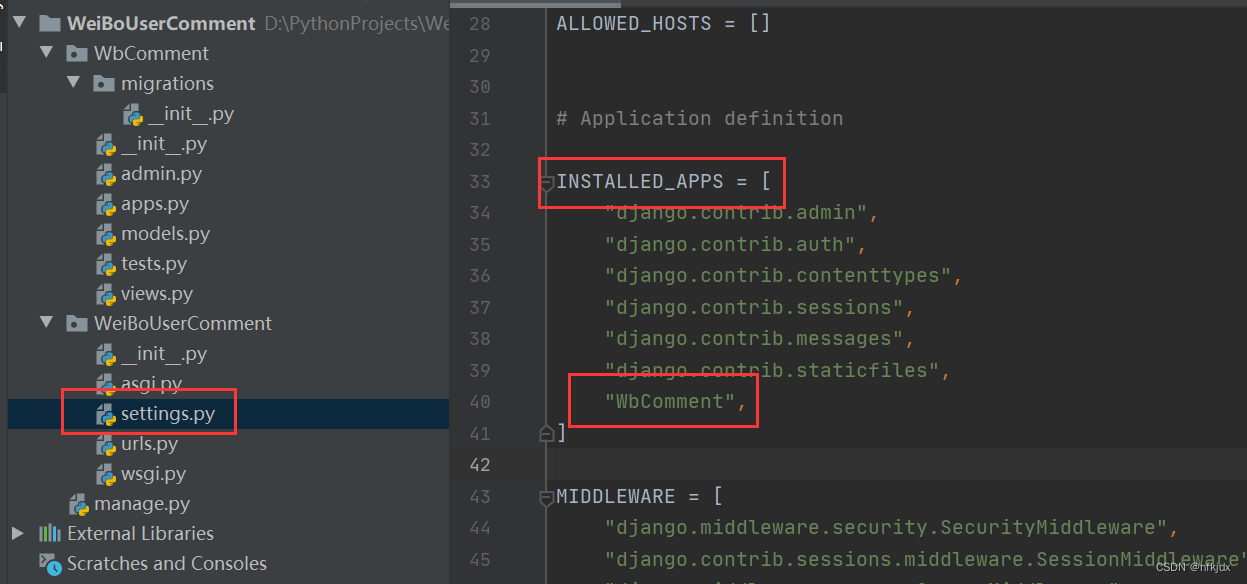Select settings.py in the project tree
Screen dimensions: 1247x584
coord(168,414)
